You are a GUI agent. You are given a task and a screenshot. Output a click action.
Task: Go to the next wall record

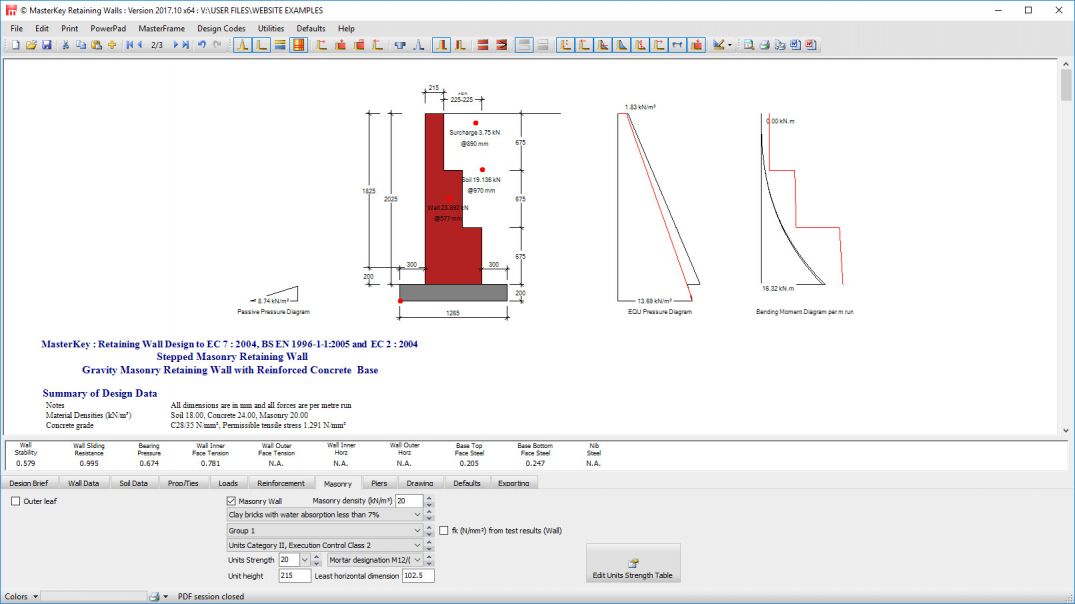[x=176, y=45]
